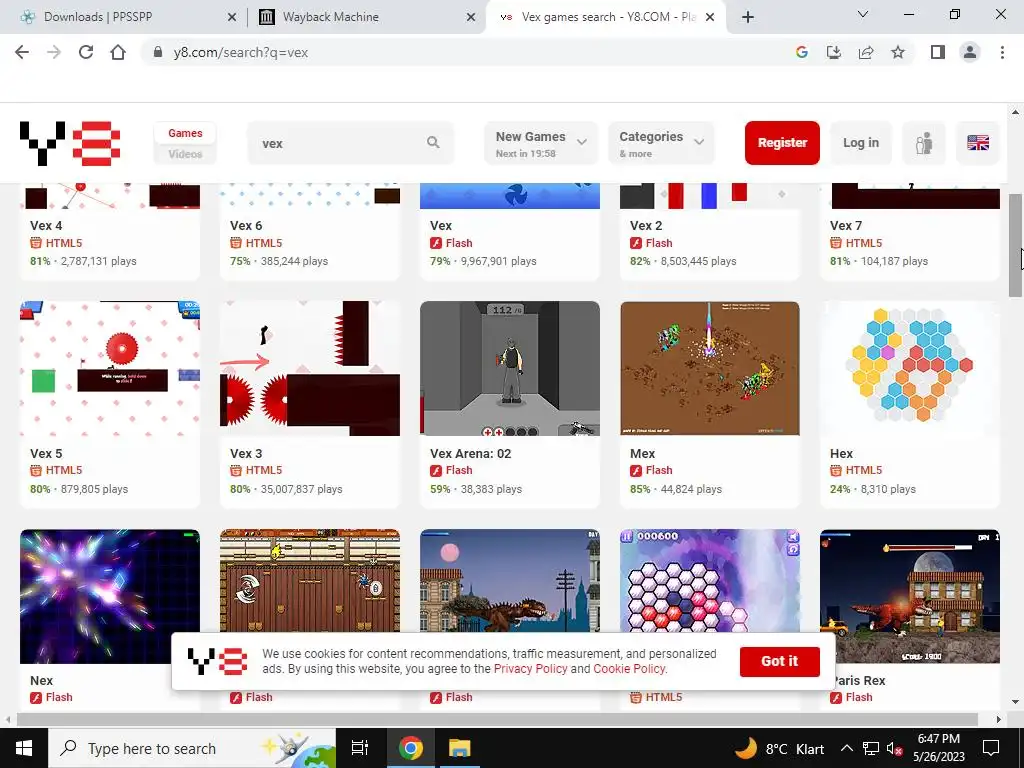Open the Mex game thumbnail
1024x768 pixels.
pos(710,369)
